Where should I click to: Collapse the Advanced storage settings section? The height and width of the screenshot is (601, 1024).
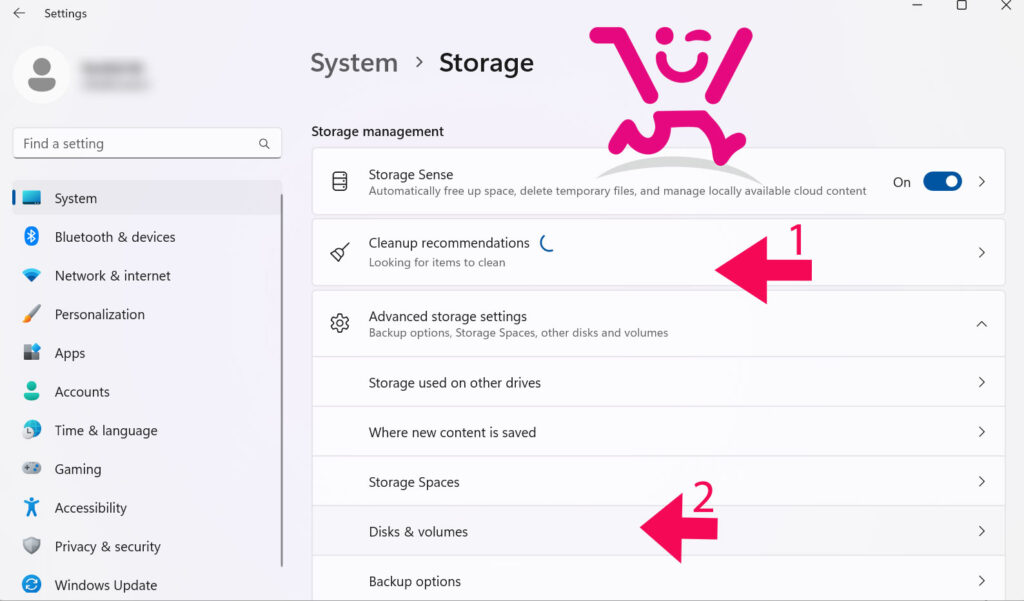[x=982, y=323]
